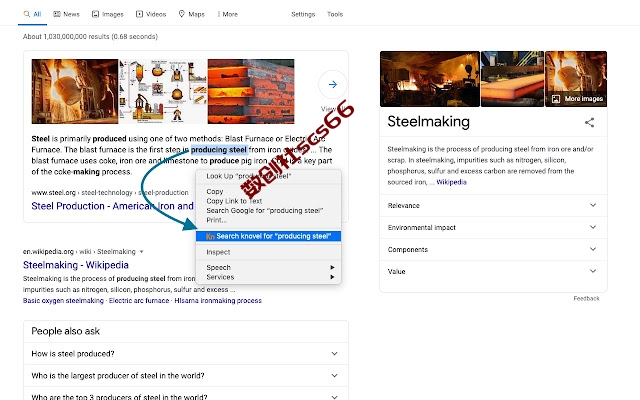The width and height of the screenshot is (640, 400).
Task: Click the Maps tab pin icon
Action: [182, 14]
